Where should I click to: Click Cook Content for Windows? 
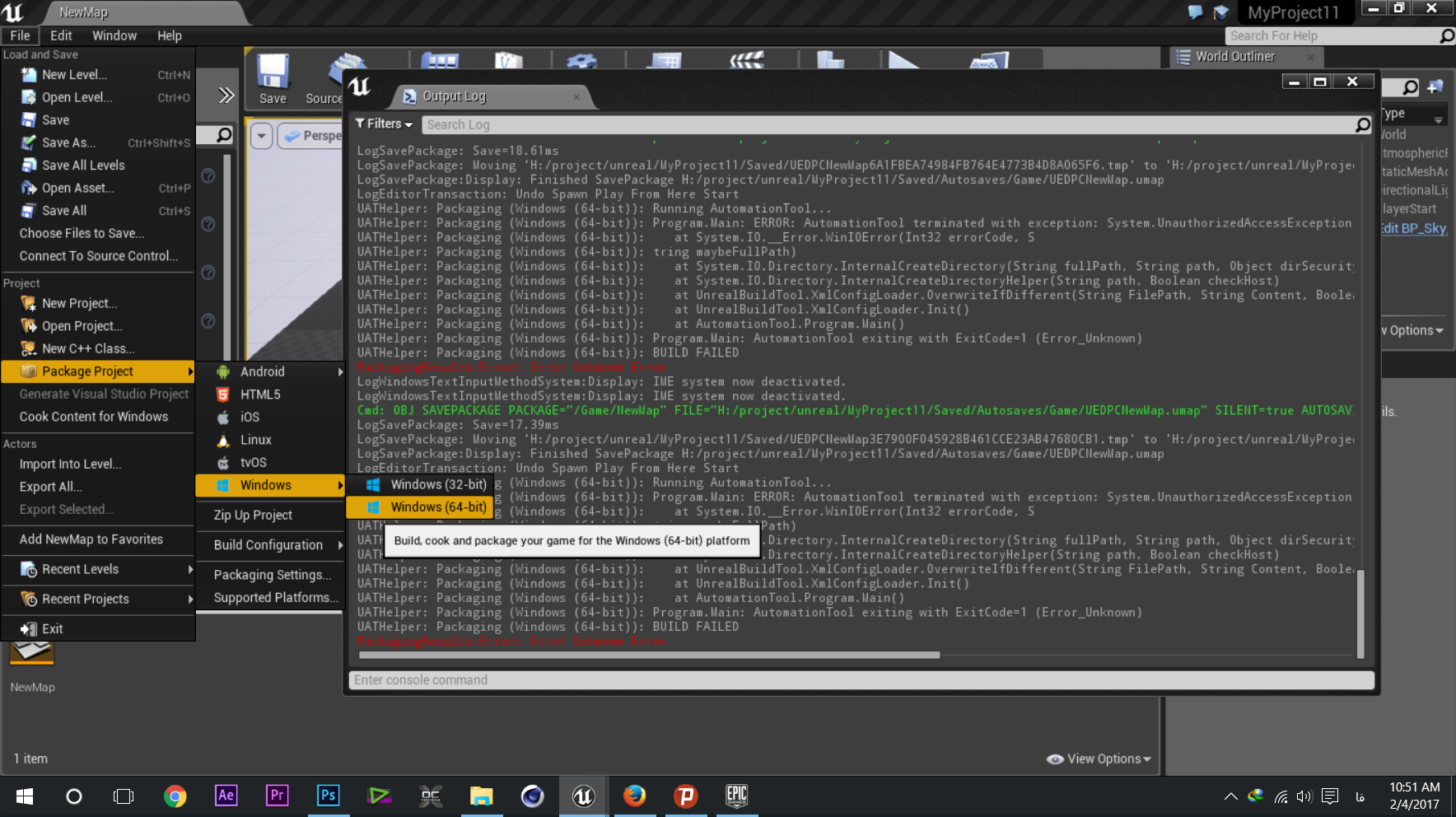click(98, 417)
